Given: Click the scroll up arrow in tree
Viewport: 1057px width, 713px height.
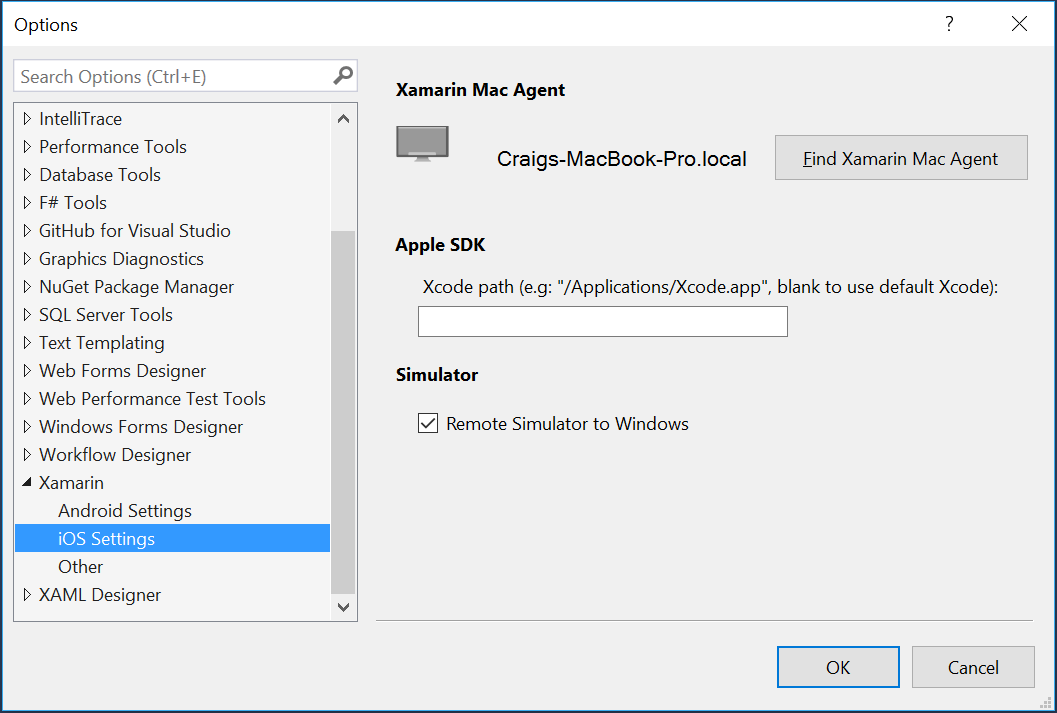Looking at the screenshot, I should pos(343,119).
